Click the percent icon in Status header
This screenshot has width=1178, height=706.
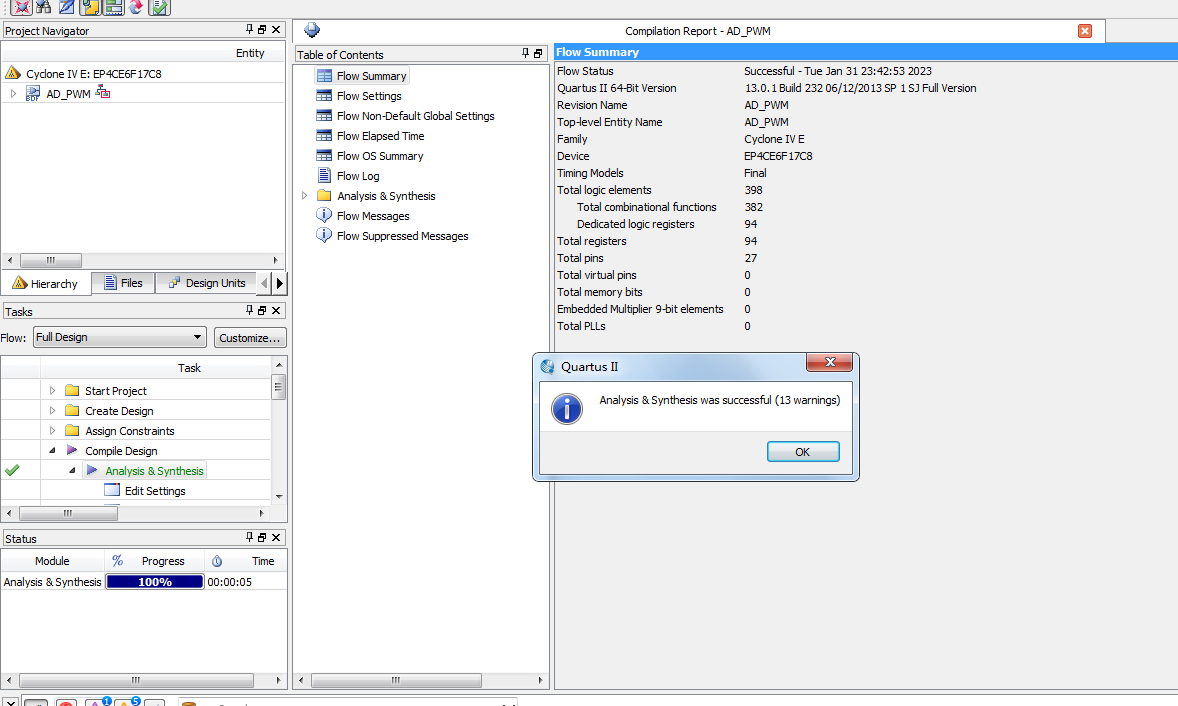117,560
